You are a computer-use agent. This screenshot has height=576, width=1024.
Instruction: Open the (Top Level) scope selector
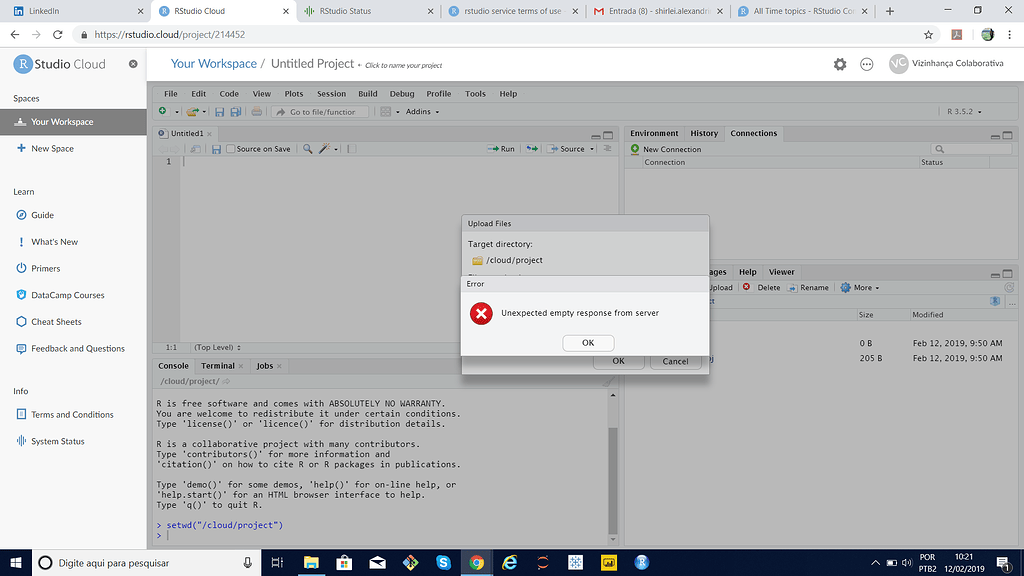[217, 347]
